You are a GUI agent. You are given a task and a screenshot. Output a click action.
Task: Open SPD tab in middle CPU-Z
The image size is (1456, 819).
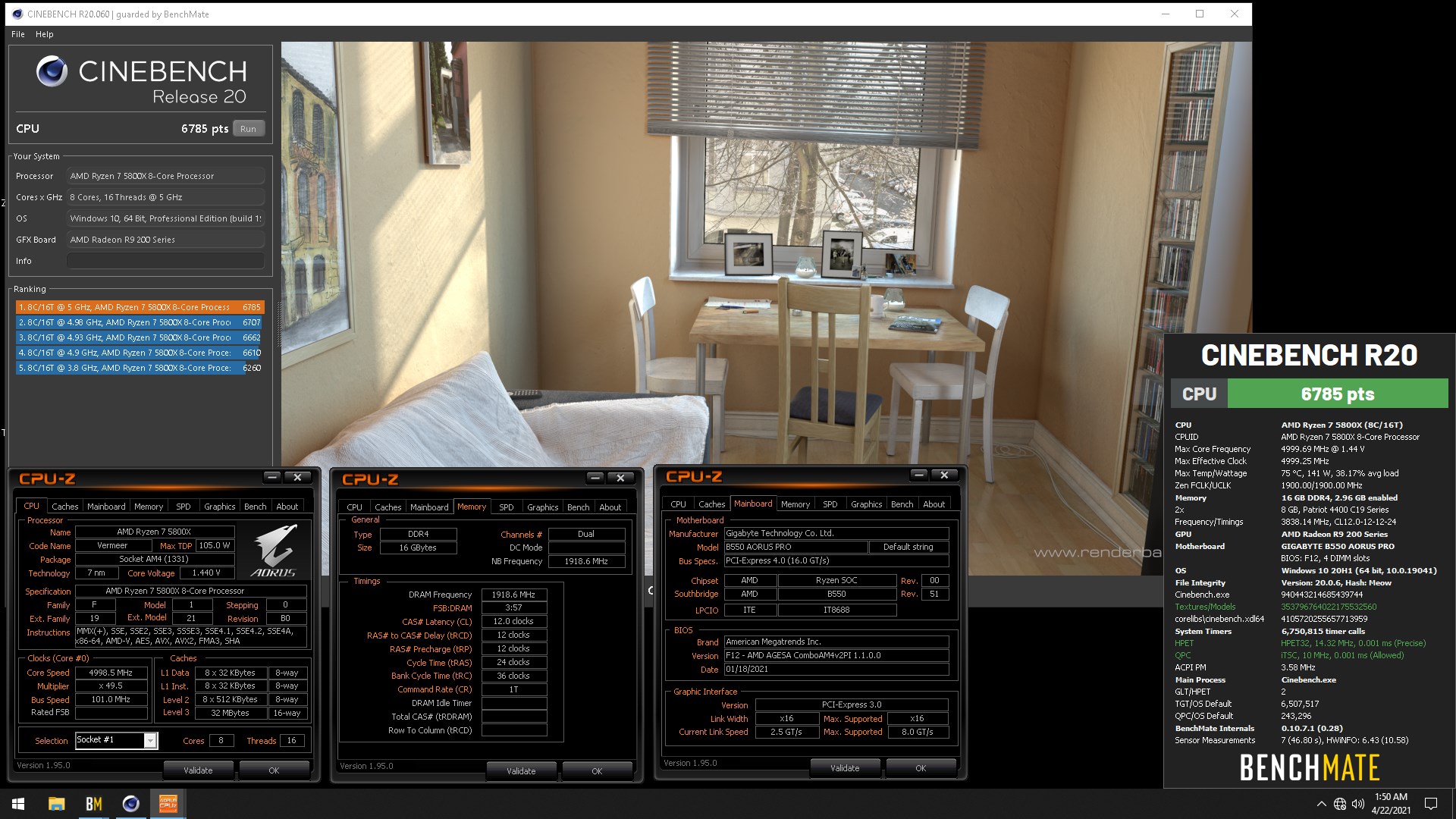(x=507, y=507)
